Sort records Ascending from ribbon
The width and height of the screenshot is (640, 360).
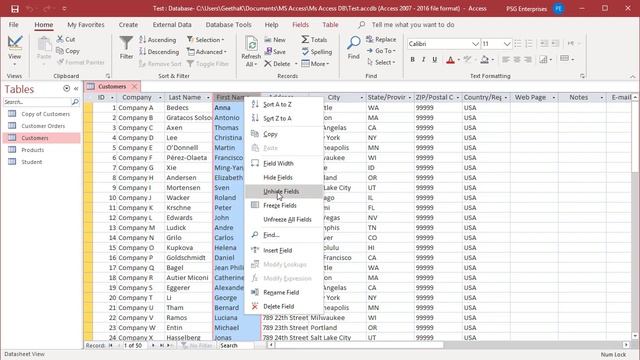pyautogui.click(x=158, y=40)
